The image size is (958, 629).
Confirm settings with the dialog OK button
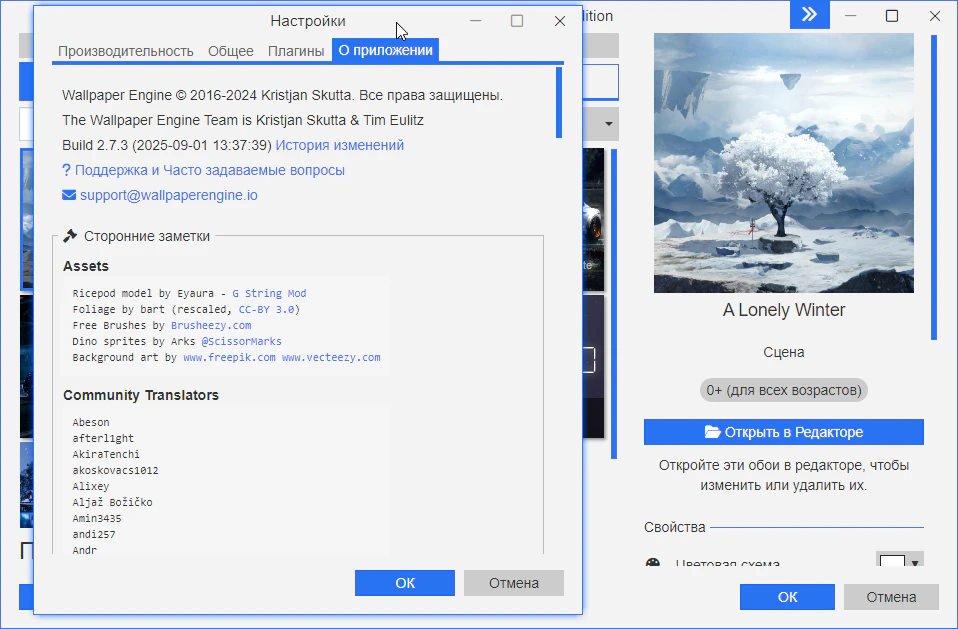404,583
